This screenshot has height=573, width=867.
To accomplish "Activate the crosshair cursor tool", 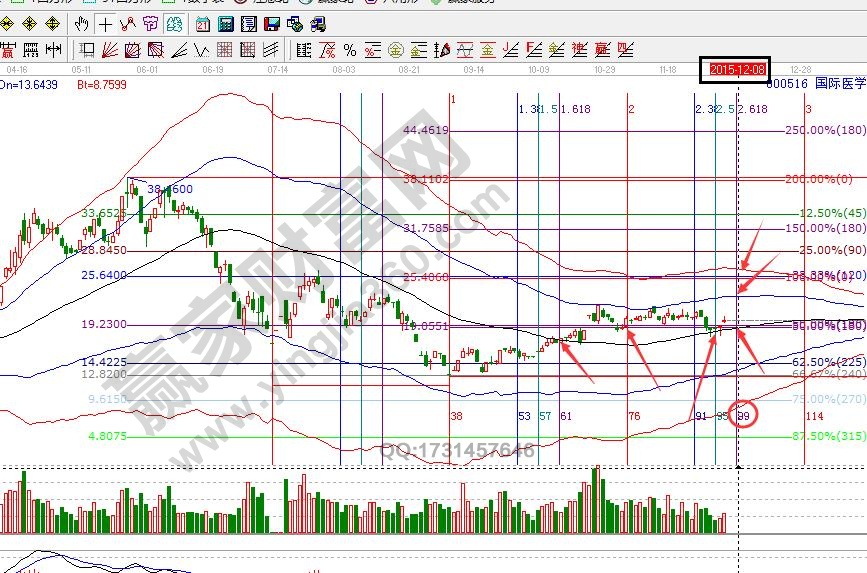I will [103, 23].
